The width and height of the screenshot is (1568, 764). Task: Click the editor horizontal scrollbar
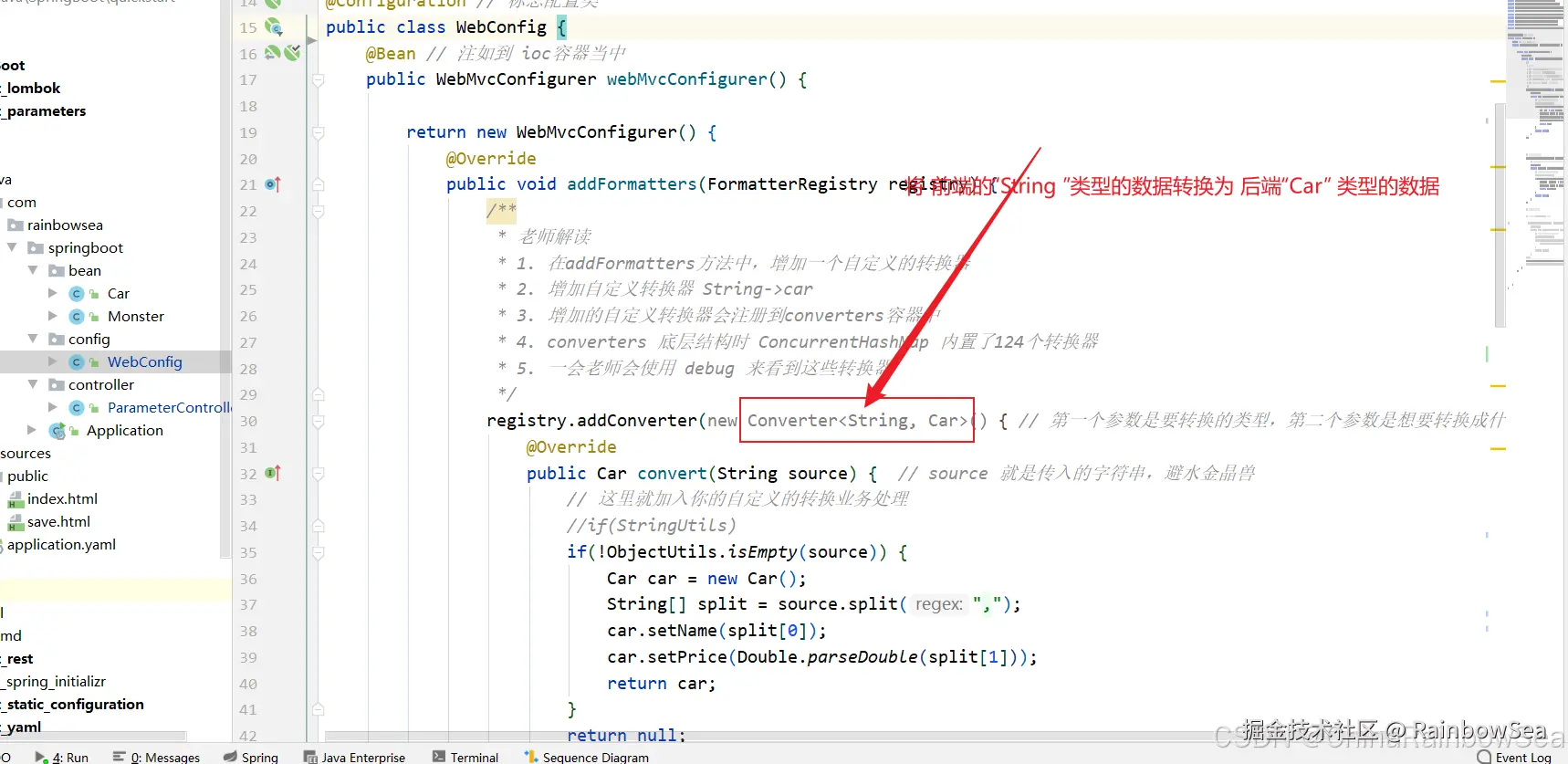pyautogui.click(x=776, y=736)
